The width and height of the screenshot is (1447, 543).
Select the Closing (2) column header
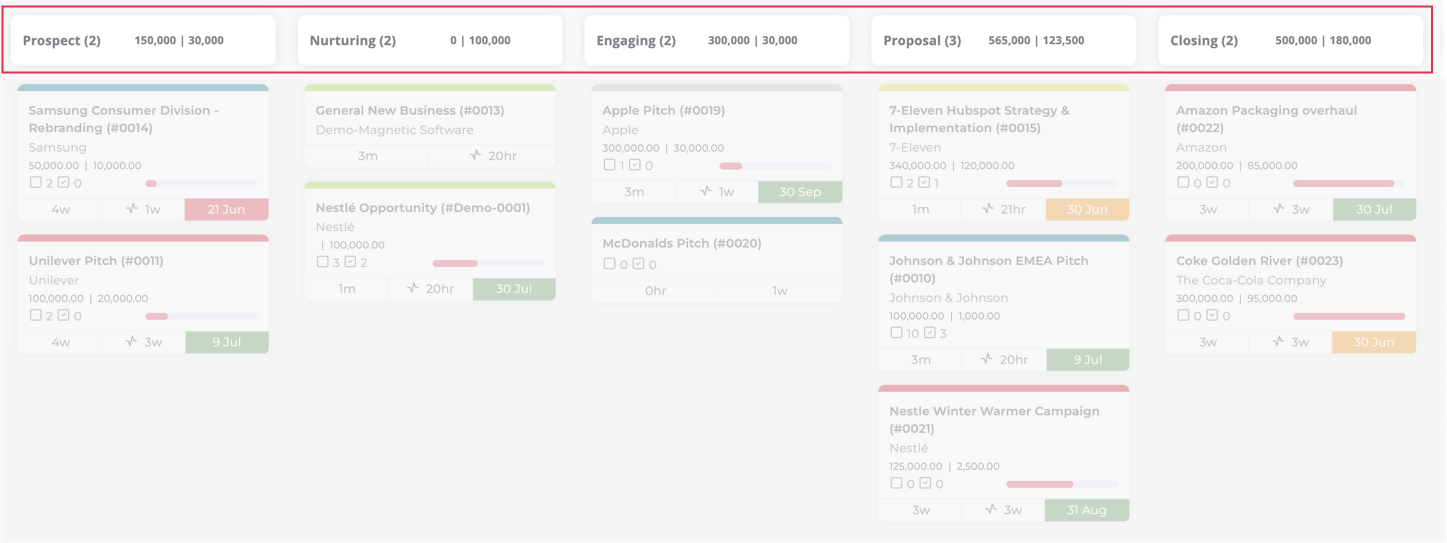[x=1291, y=40]
